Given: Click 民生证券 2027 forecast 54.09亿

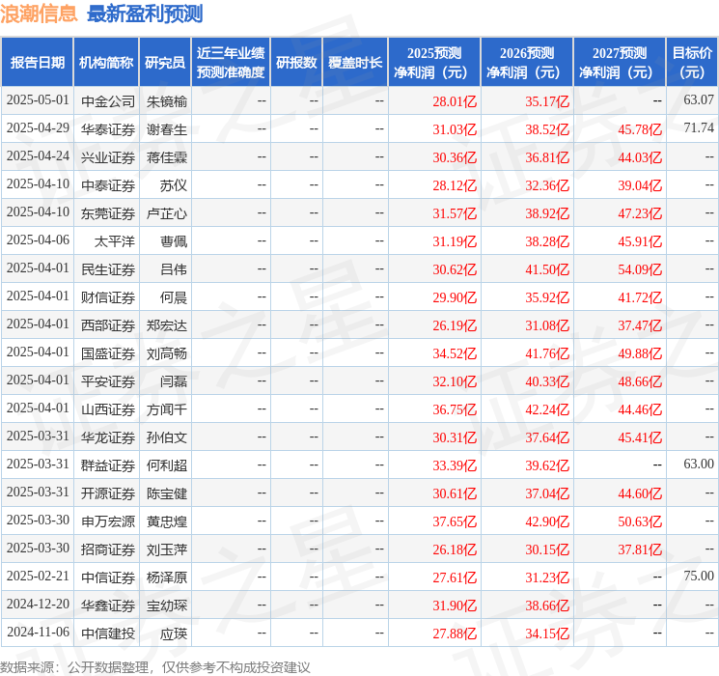Looking at the screenshot, I should point(640,270).
